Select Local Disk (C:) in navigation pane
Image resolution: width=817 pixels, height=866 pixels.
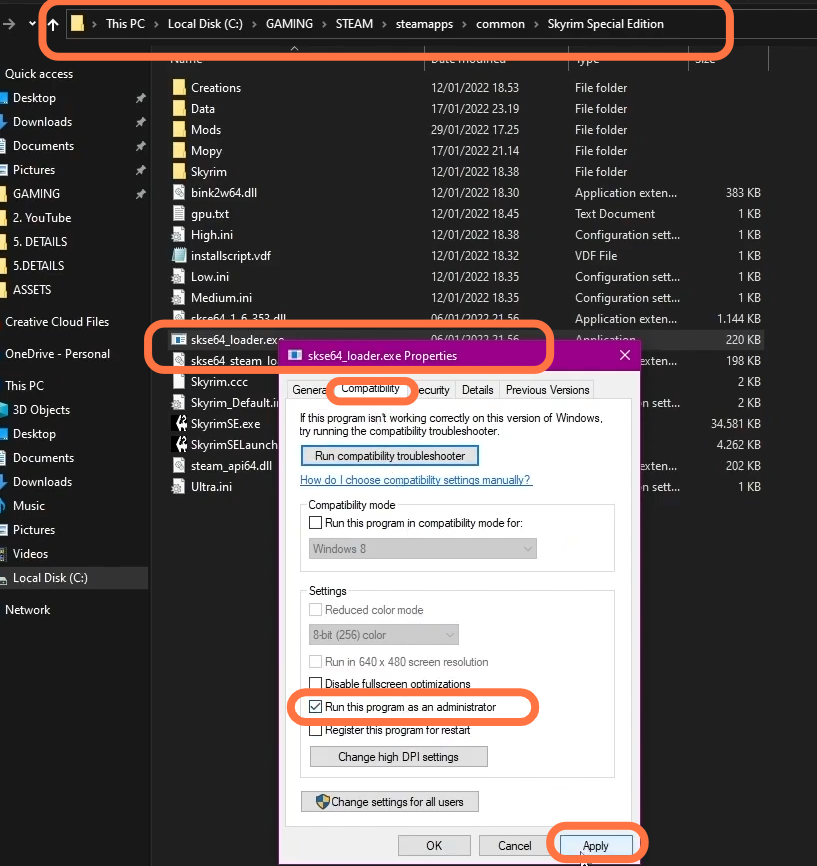(x=74, y=578)
